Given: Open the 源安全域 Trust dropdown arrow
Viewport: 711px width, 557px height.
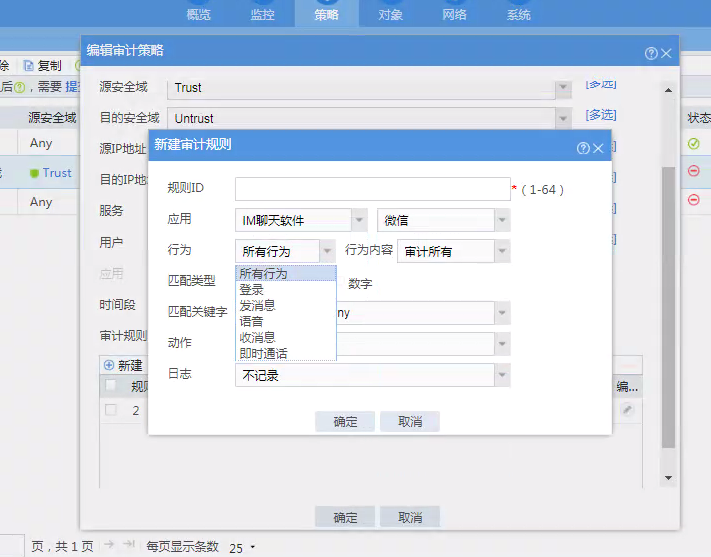Looking at the screenshot, I should [x=563, y=88].
